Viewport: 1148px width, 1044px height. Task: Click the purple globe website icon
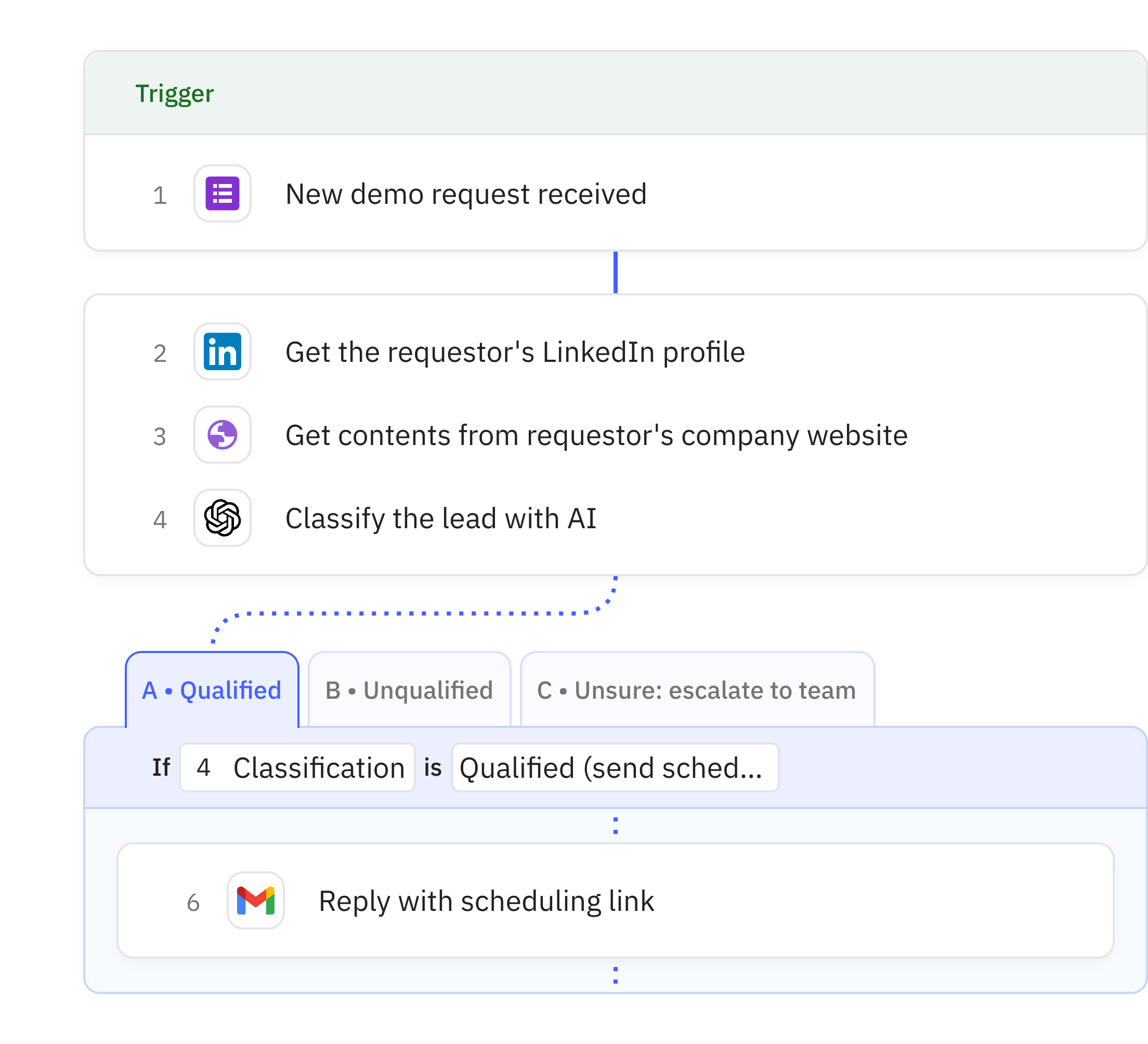click(222, 435)
